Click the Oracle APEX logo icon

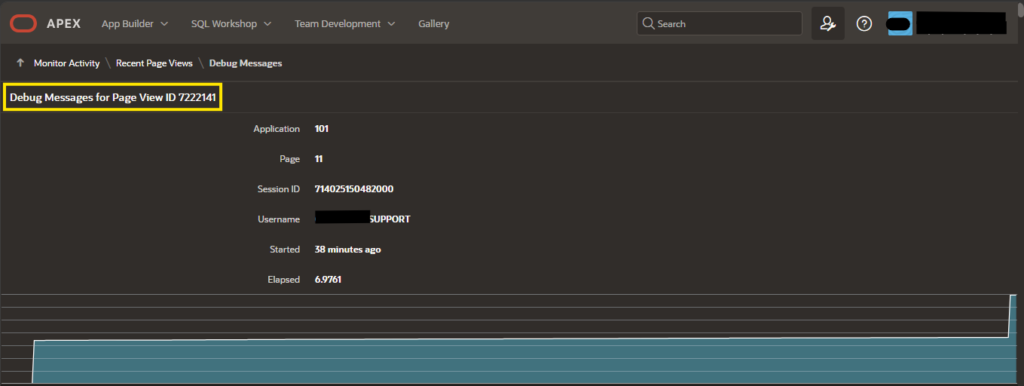click(x=23, y=24)
